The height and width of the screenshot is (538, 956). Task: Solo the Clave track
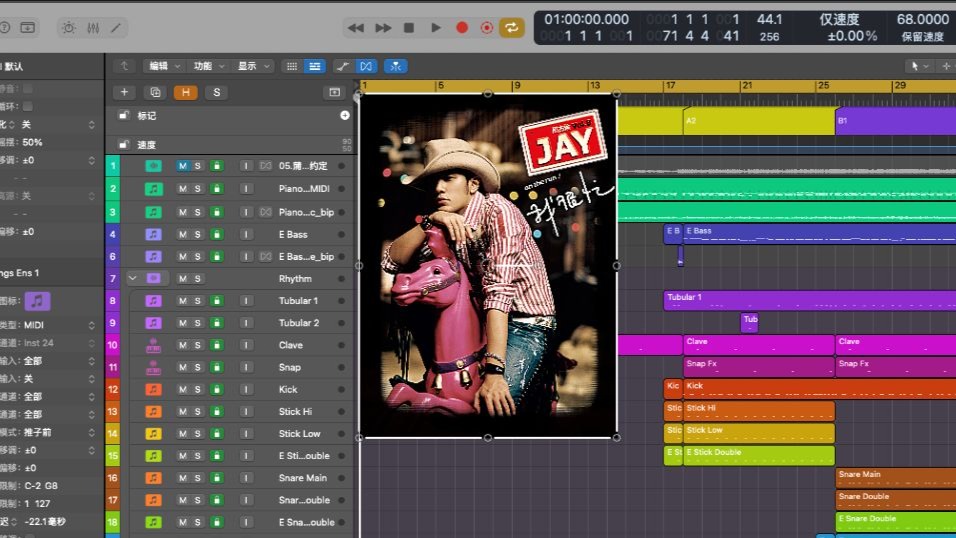[x=198, y=345]
